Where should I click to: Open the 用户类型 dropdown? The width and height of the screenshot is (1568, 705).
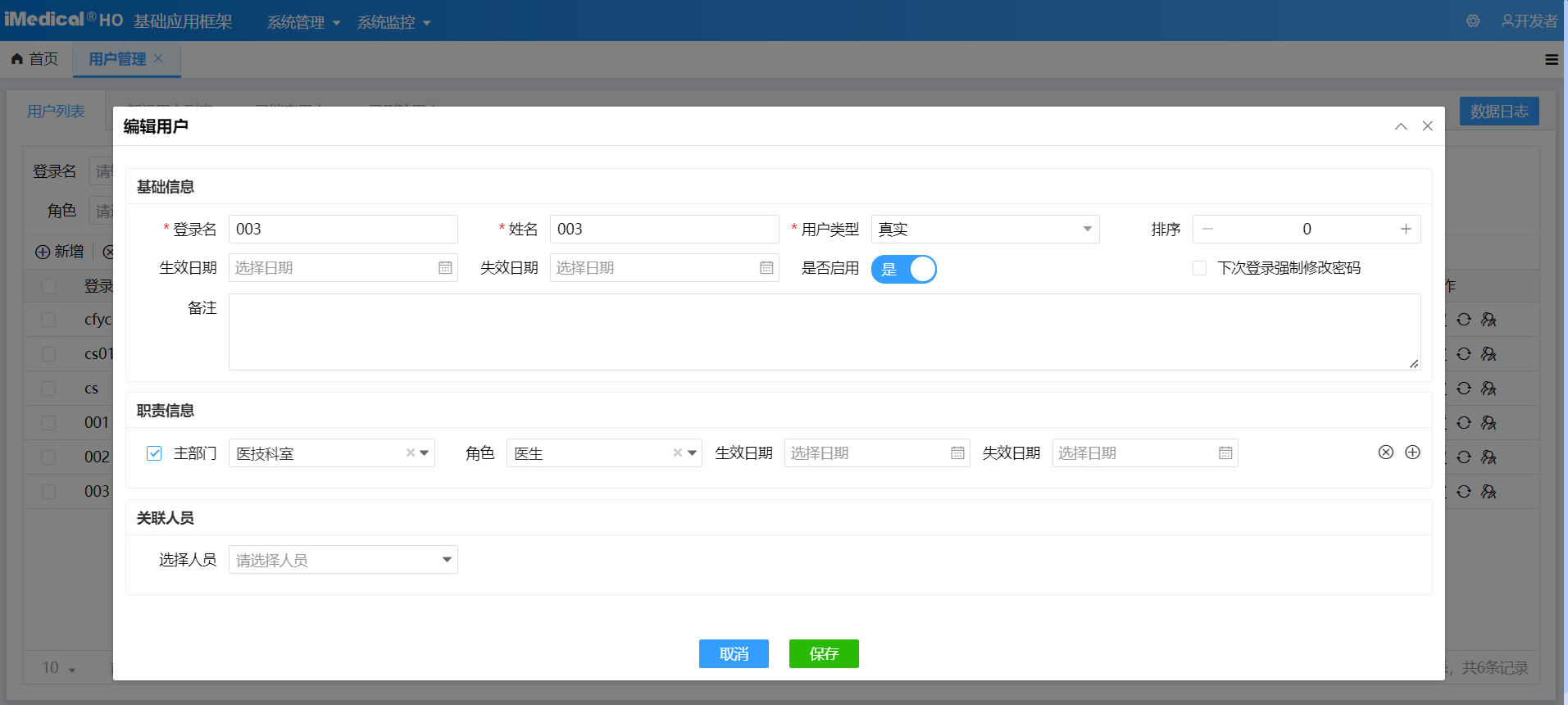coord(985,229)
